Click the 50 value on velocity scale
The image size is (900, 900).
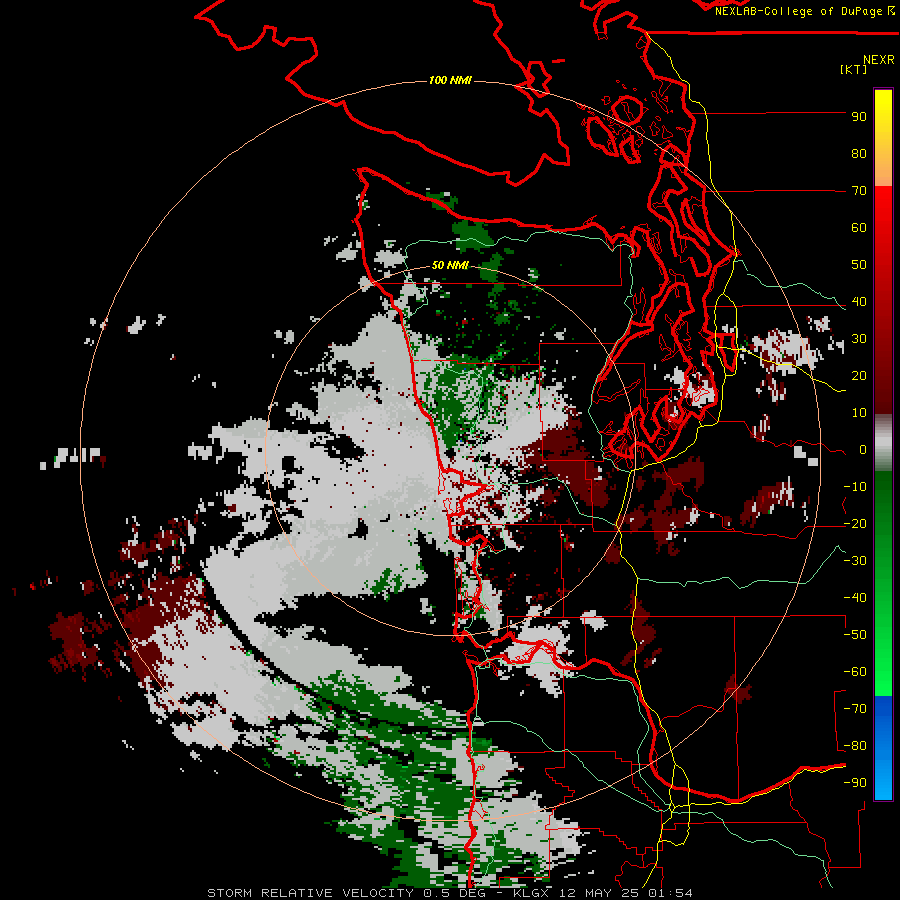point(859,265)
